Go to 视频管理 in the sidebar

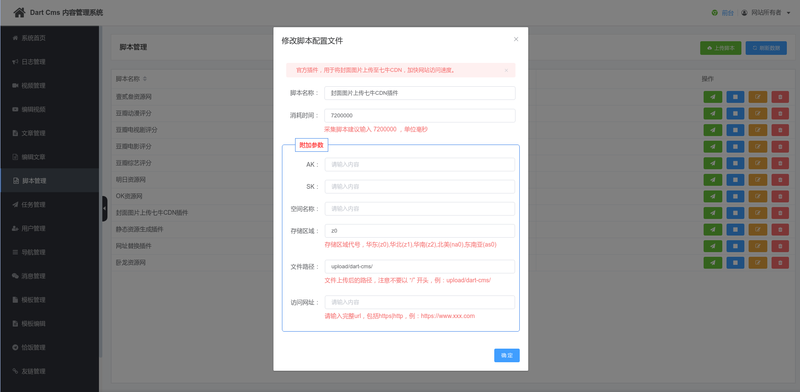[49, 85]
